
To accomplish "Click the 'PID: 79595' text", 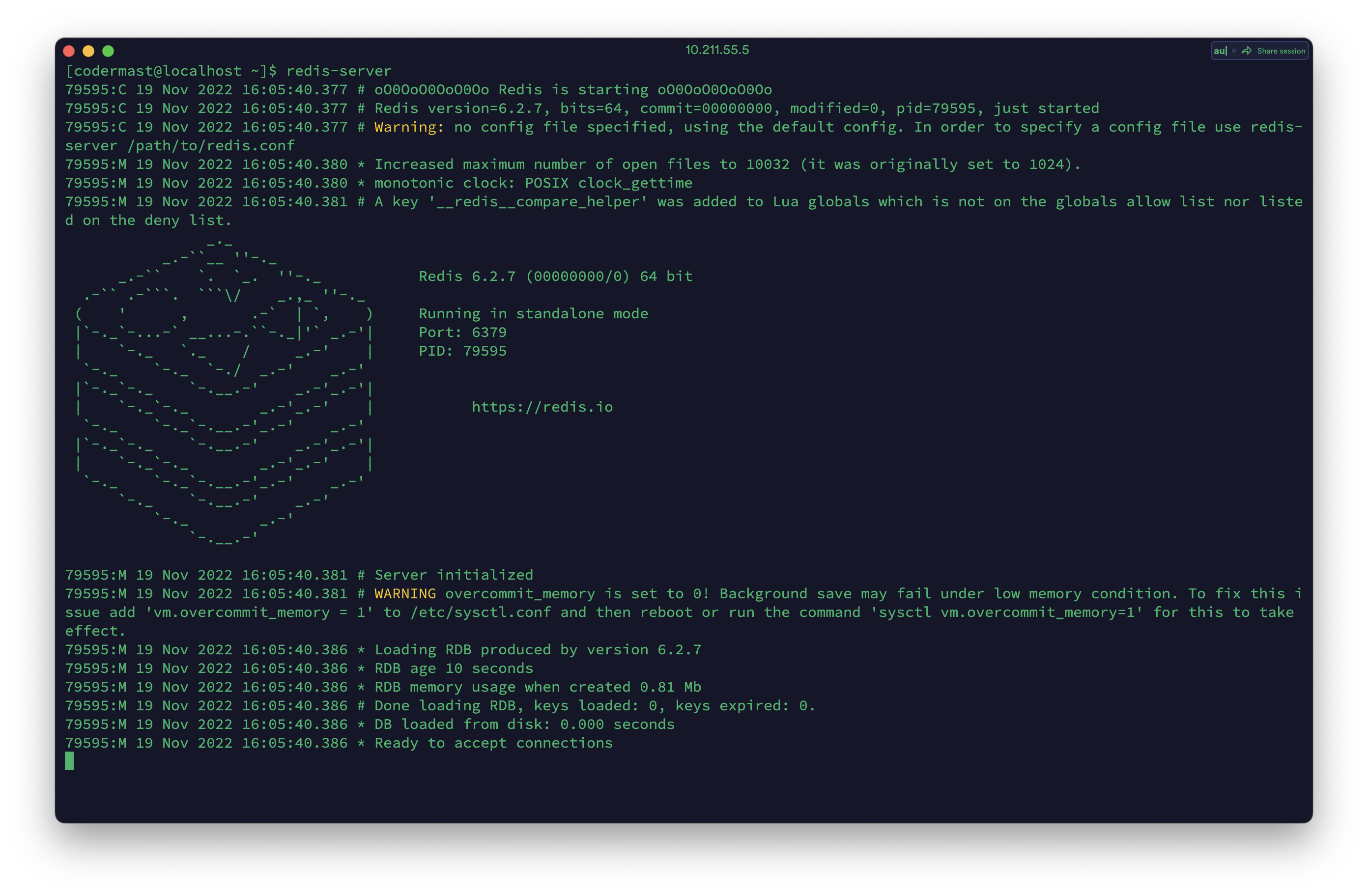I will pyautogui.click(x=463, y=351).
